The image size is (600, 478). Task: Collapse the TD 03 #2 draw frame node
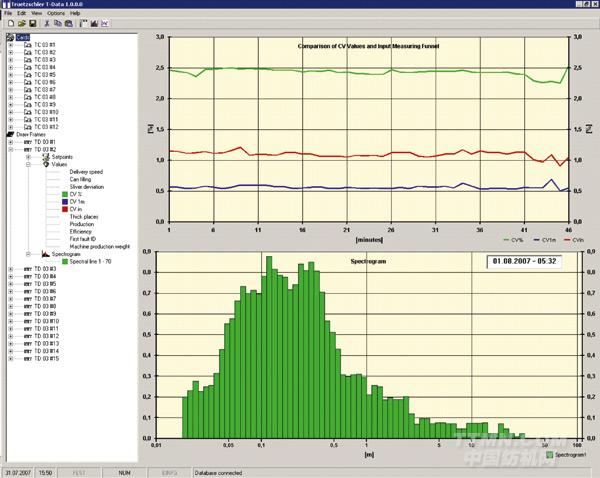tap(11, 149)
